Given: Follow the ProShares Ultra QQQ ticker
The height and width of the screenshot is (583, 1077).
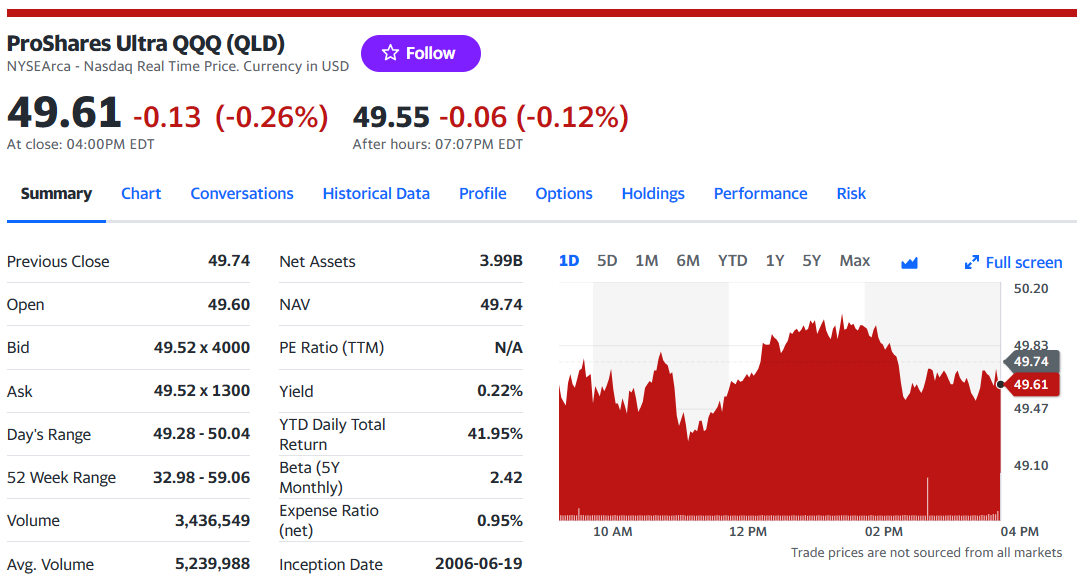Looking at the screenshot, I should point(420,54).
